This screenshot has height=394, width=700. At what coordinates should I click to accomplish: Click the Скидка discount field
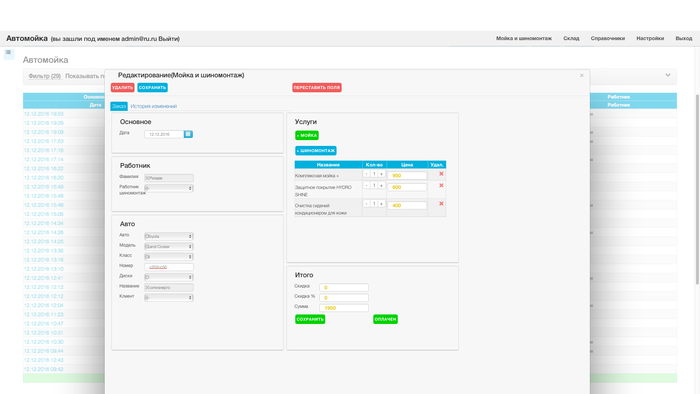click(344, 287)
